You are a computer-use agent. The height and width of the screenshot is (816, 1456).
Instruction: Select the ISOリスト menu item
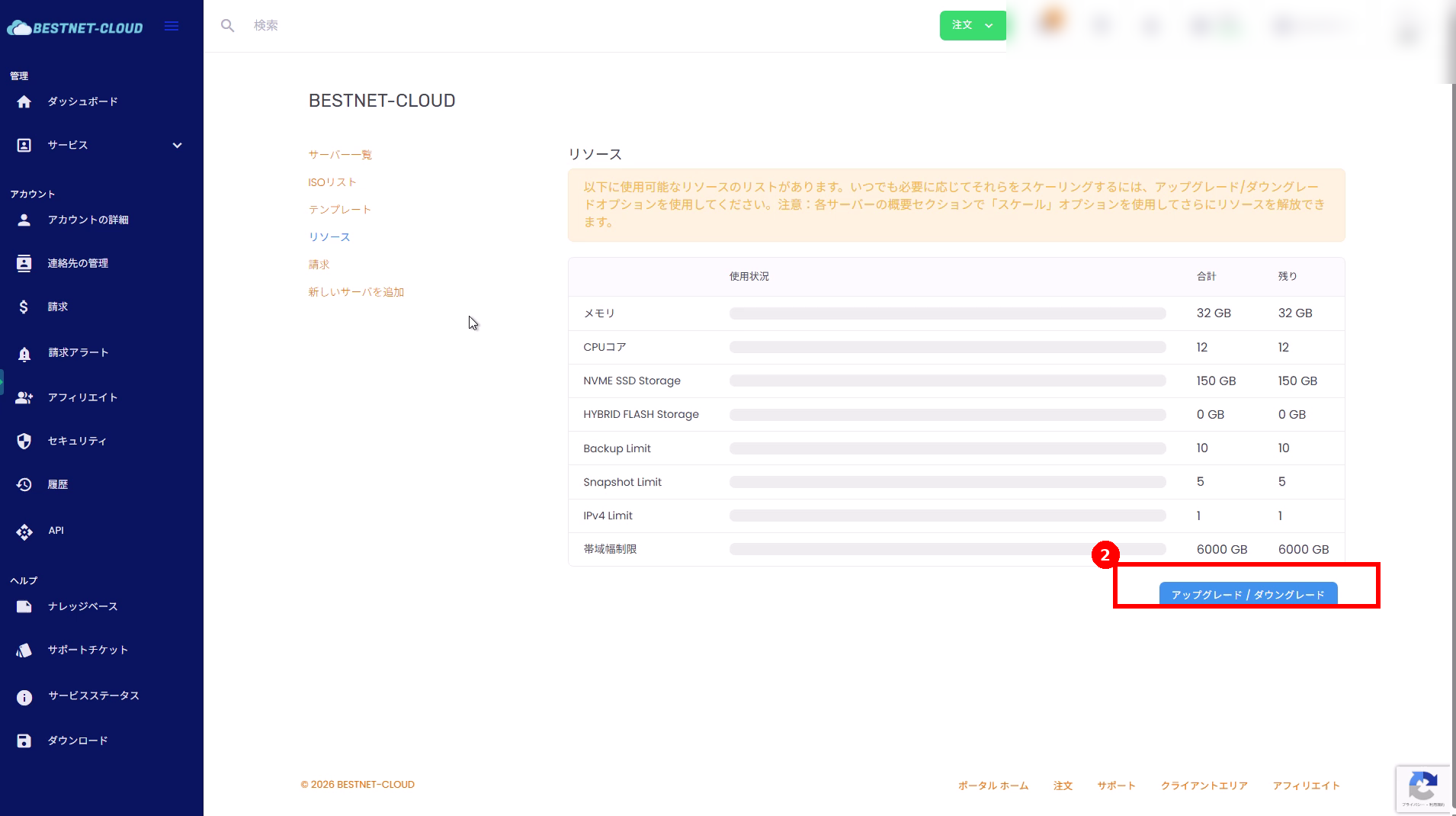(332, 182)
